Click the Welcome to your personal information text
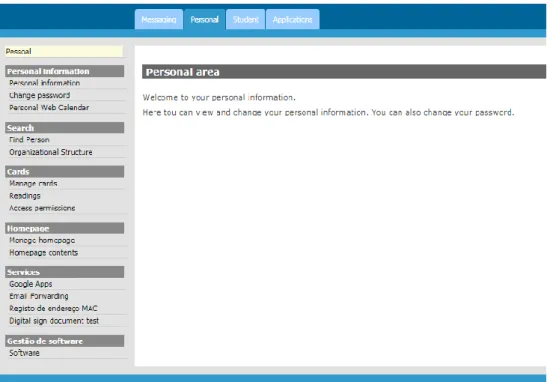The image size is (553, 382). pyautogui.click(x=219, y=97)
